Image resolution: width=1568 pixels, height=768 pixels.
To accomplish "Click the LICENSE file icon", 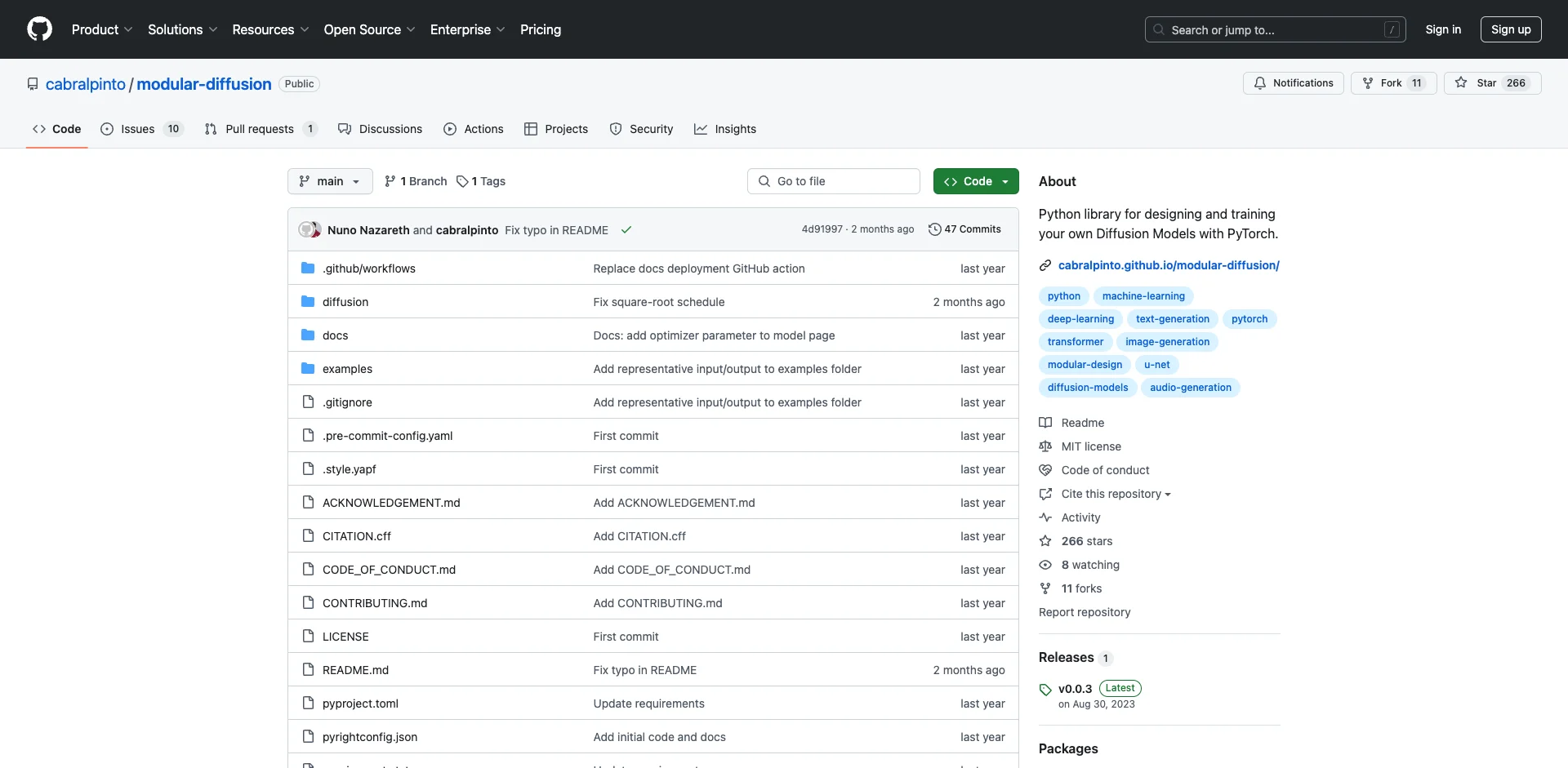I will coord(308,637).
